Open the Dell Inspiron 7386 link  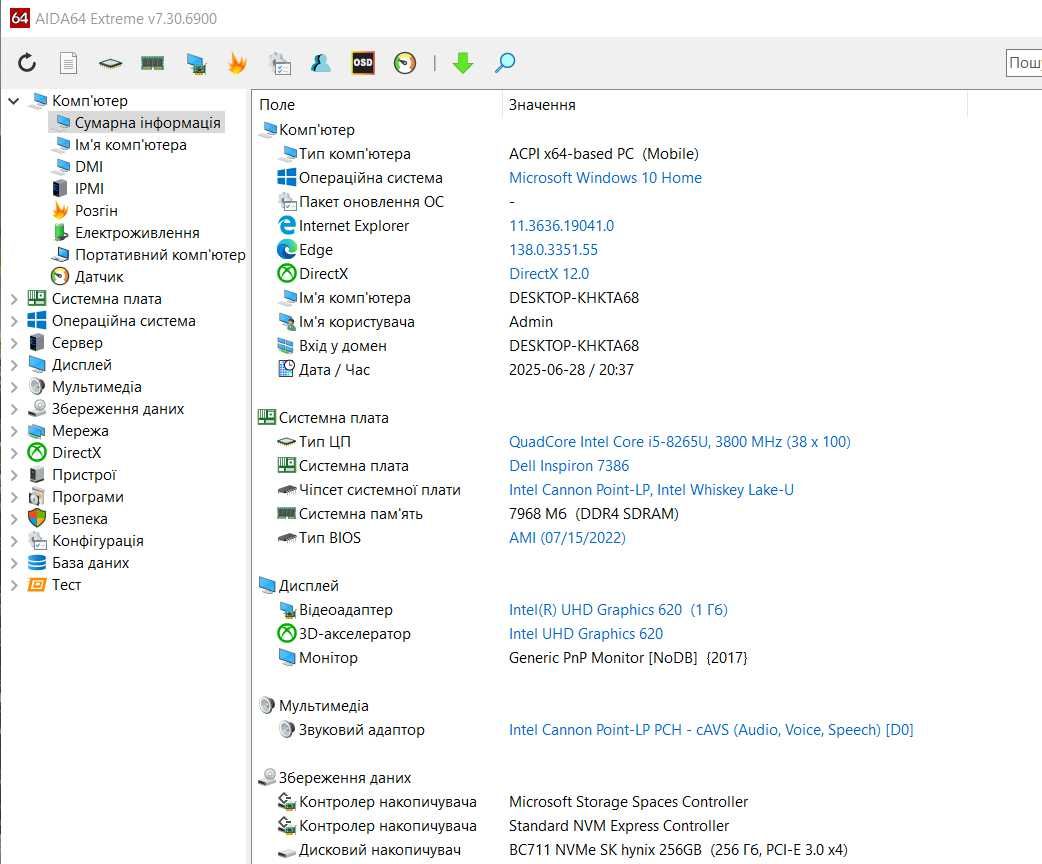[569, 465]
